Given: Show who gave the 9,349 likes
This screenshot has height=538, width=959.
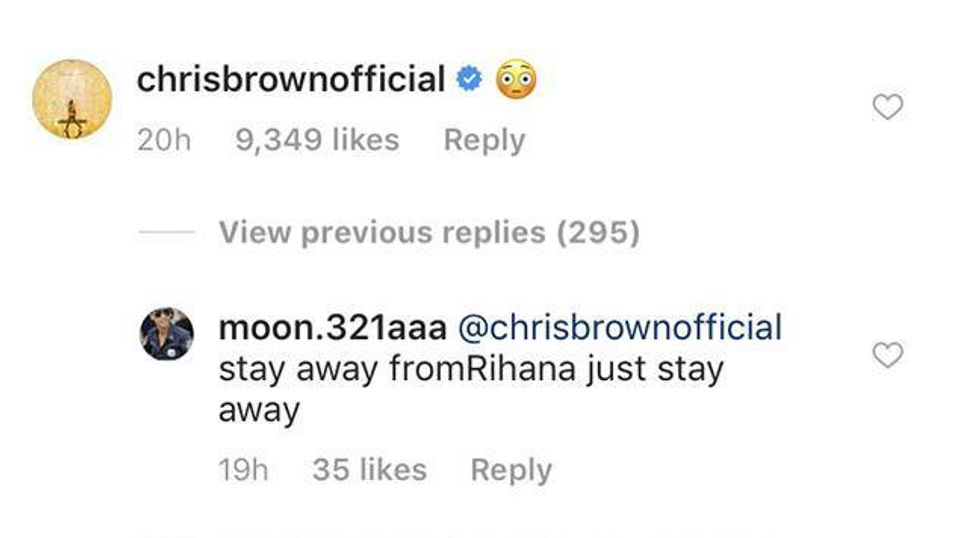Looking at the screenshot, I should click(x=317, y=140).
